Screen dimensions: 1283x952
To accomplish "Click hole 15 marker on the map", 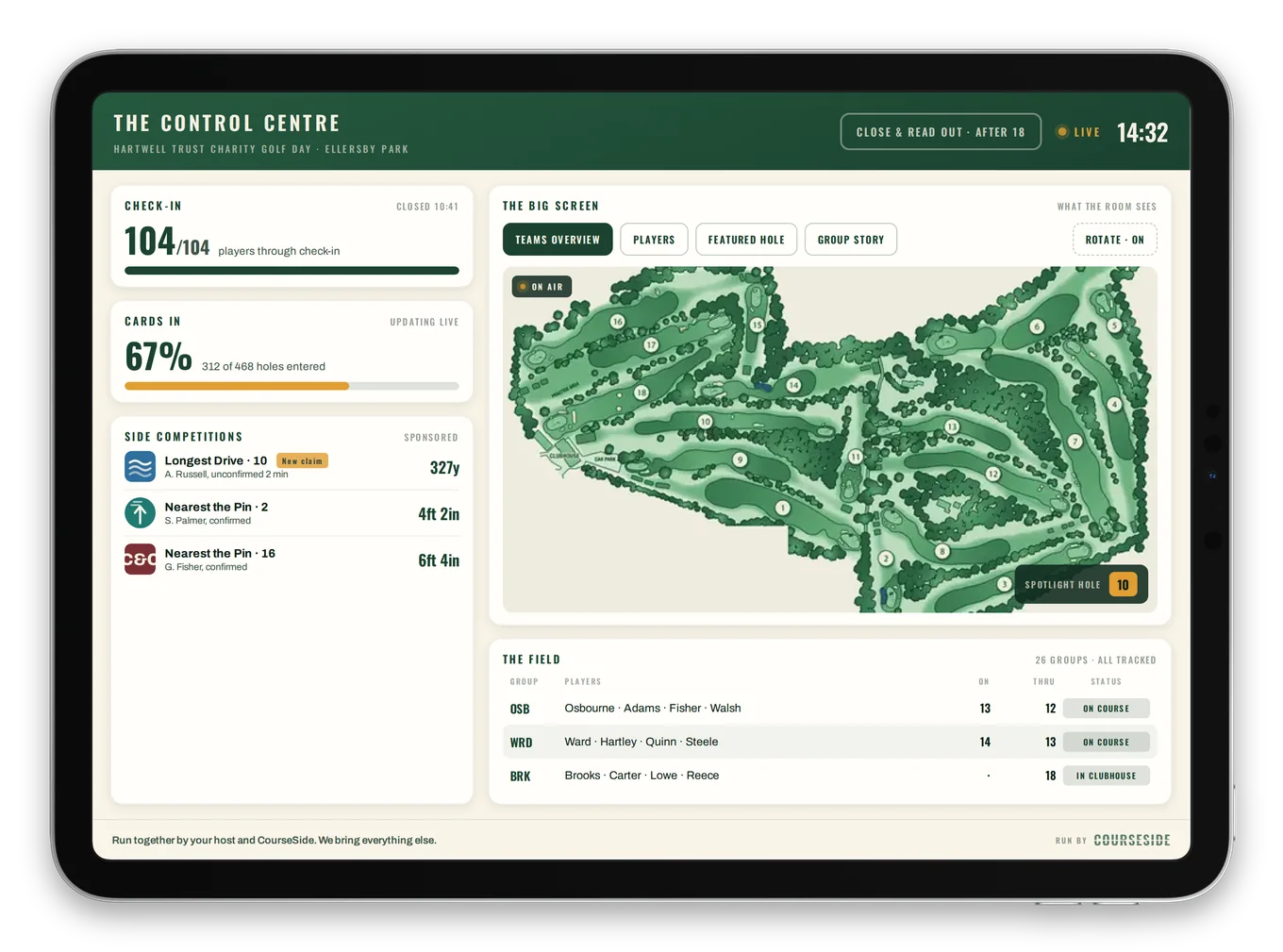I will [757, 325].
